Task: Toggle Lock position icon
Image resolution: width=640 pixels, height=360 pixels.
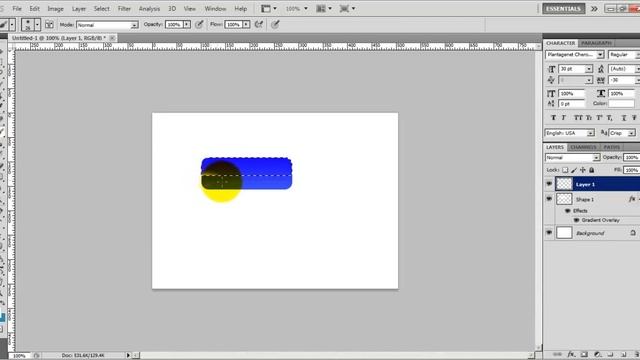Action: point(583,170)
